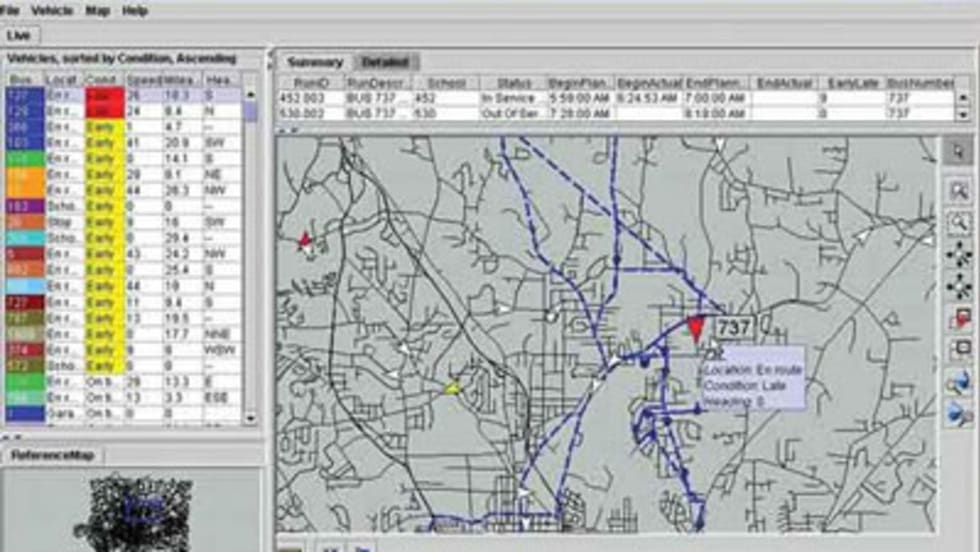Viewport: 980px width, 552px height.
Task: Open the Help menu
Action: (134, 11)
